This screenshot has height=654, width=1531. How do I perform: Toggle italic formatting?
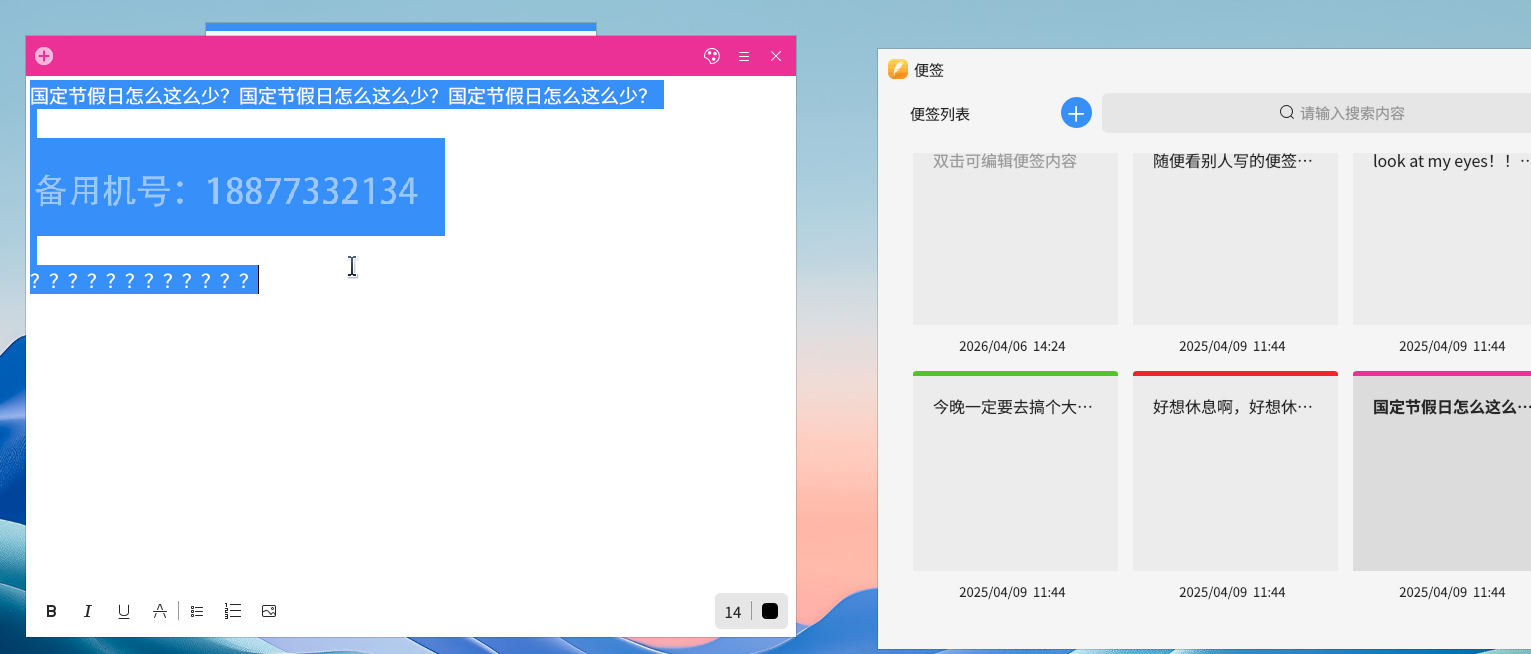[88, 611]
